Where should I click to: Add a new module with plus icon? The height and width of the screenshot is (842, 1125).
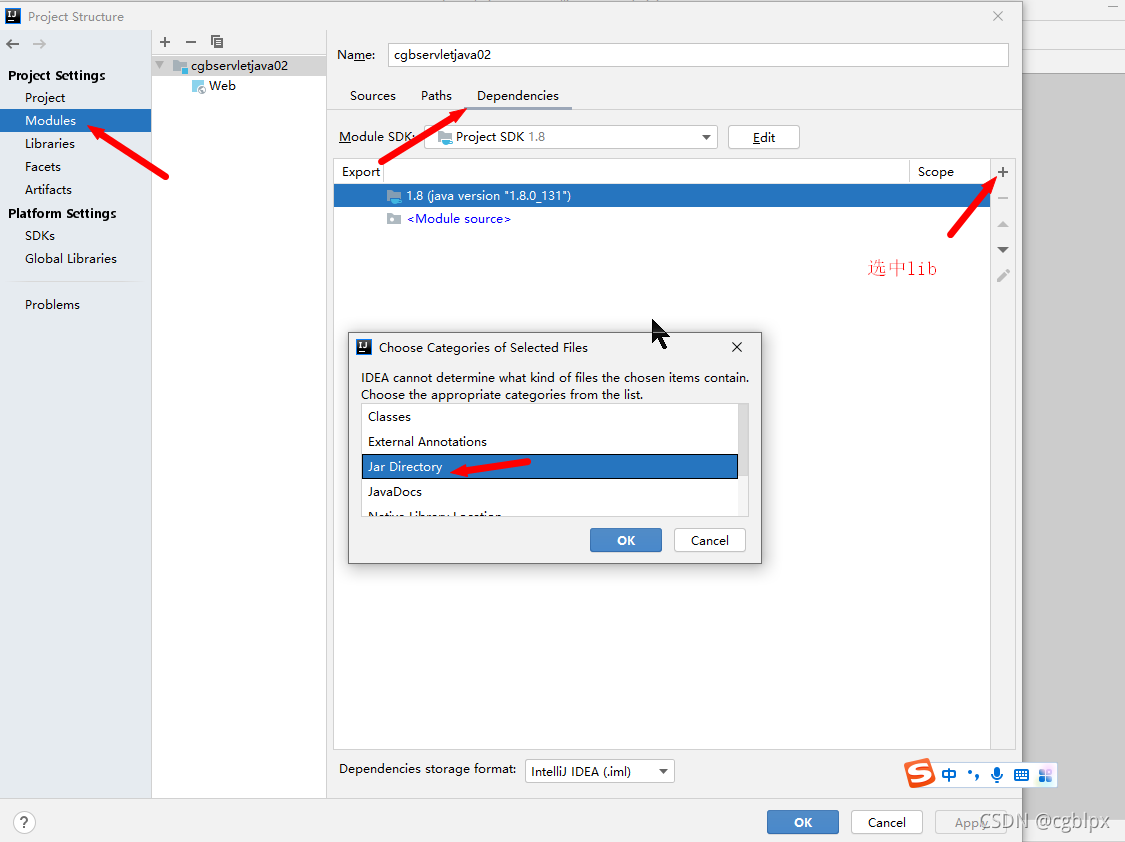165,42
